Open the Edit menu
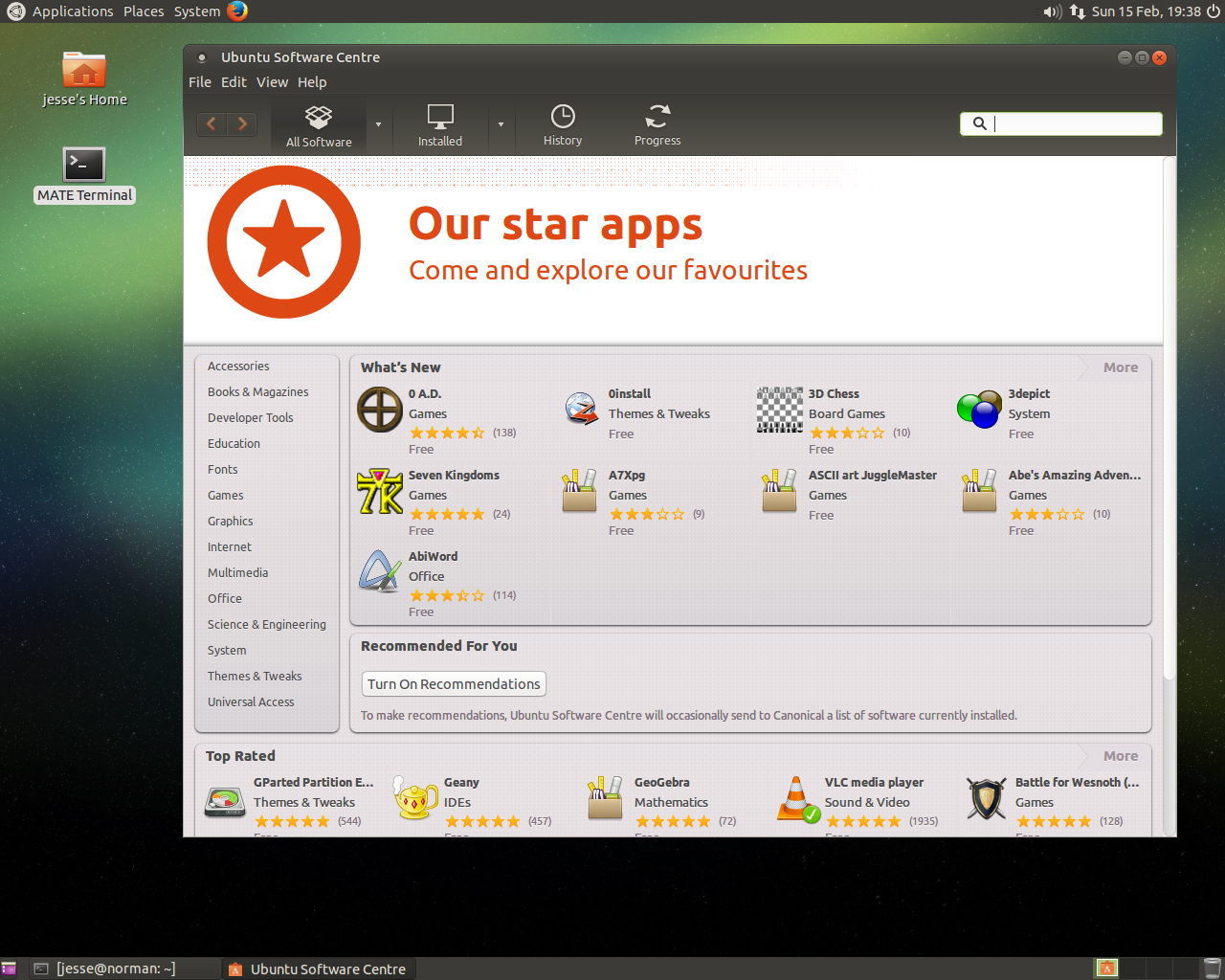 [234, 82]
